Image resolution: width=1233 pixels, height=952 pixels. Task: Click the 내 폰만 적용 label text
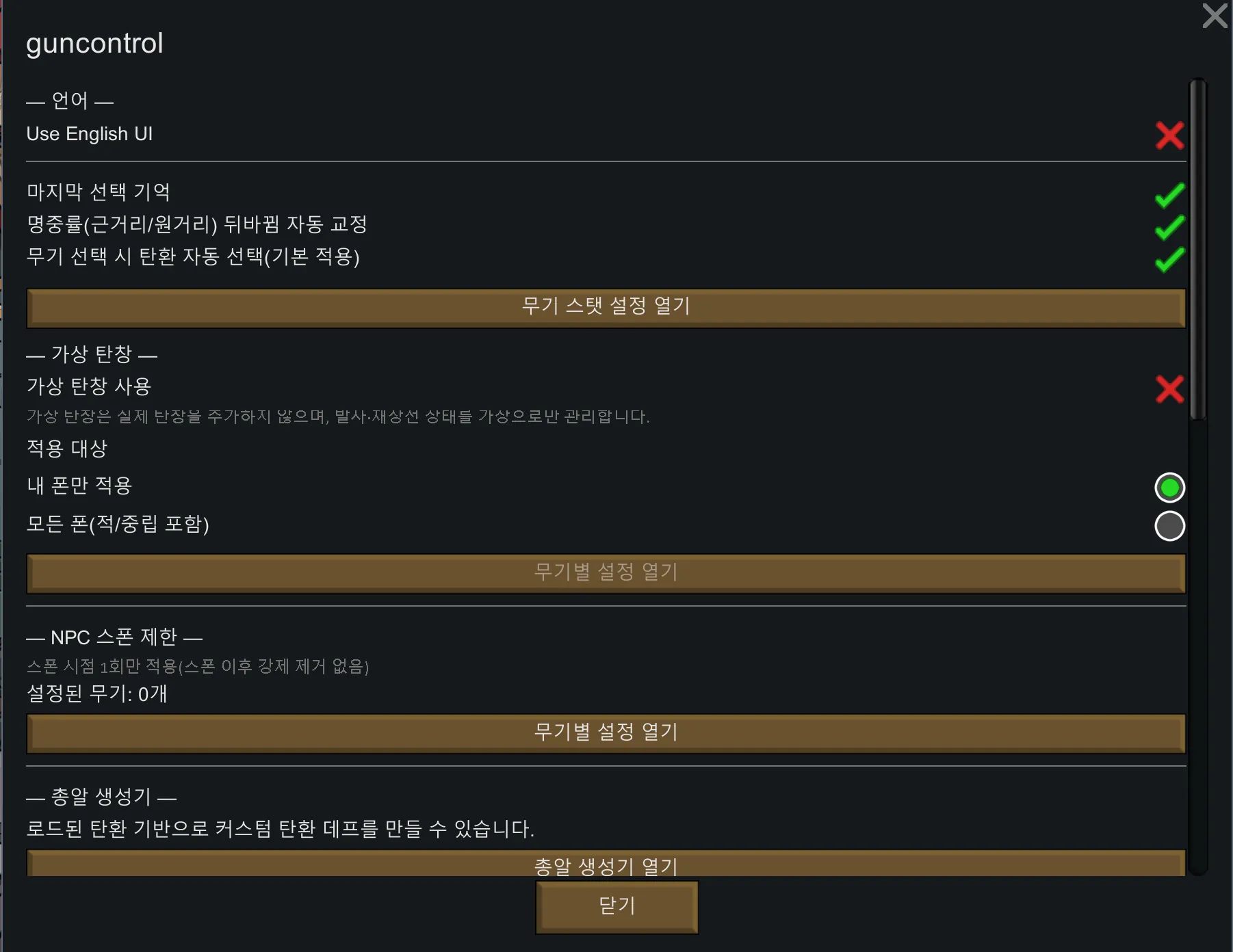79,486
